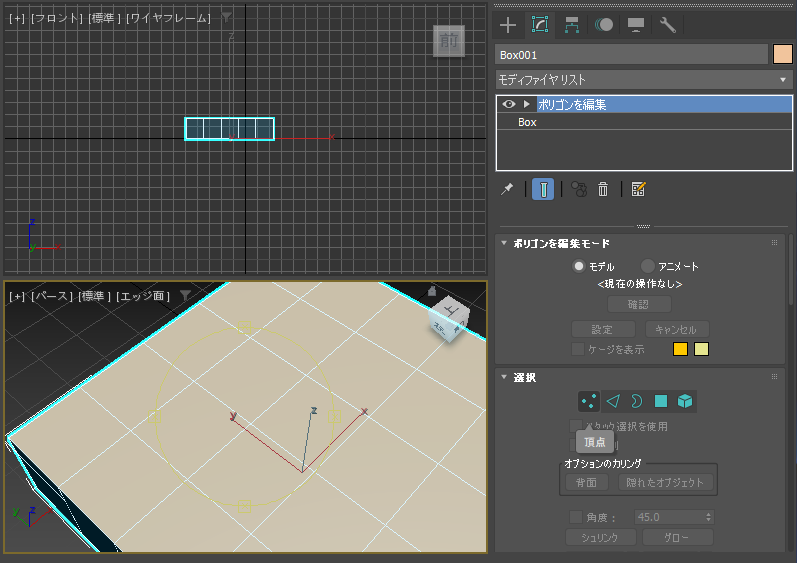Click the 角度 value field 45.0
Viewport: 797px width, 563px height.
[x=669, y=517]
